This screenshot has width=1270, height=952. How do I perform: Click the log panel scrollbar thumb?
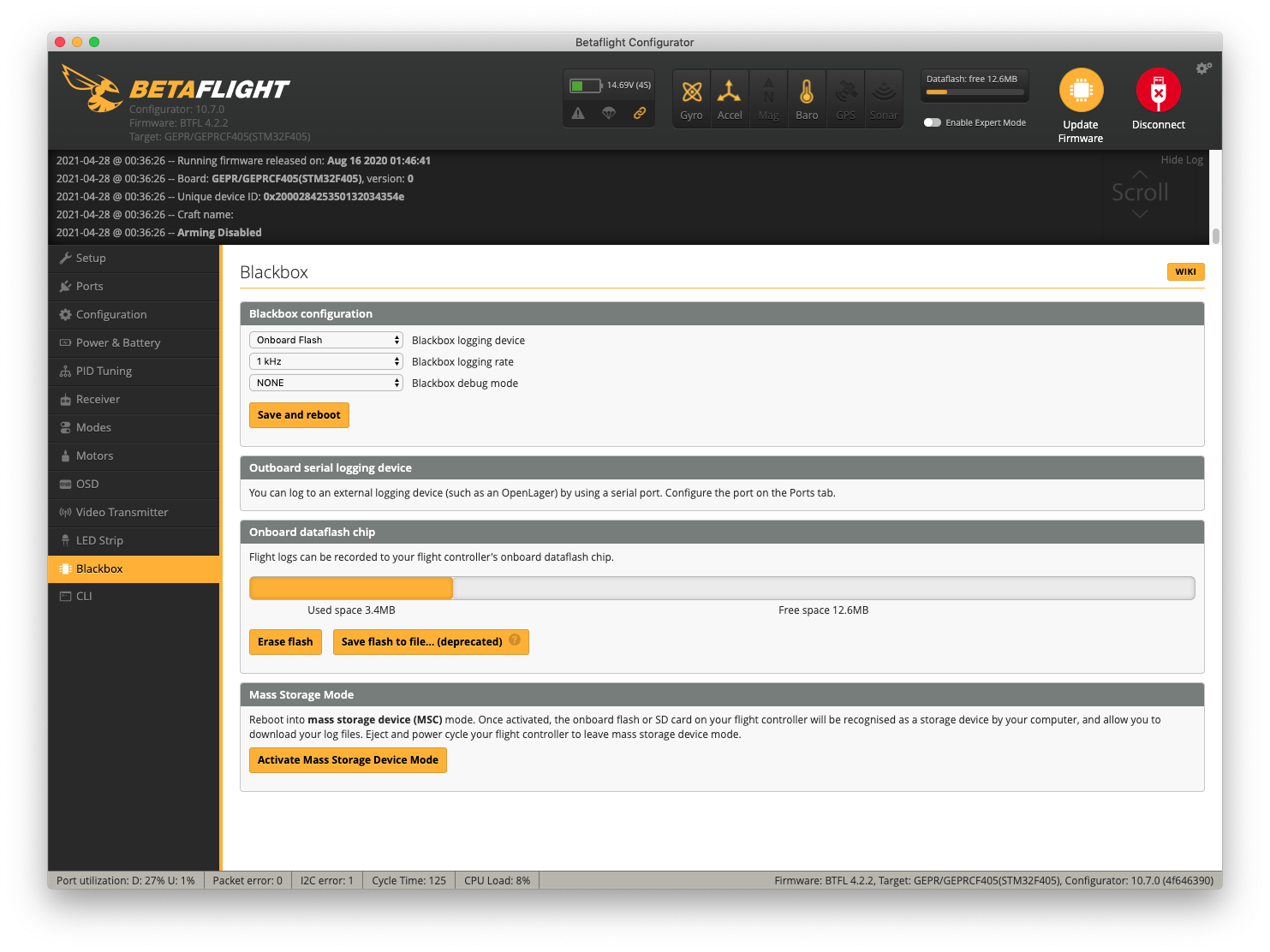click(x=1216, y=235)
